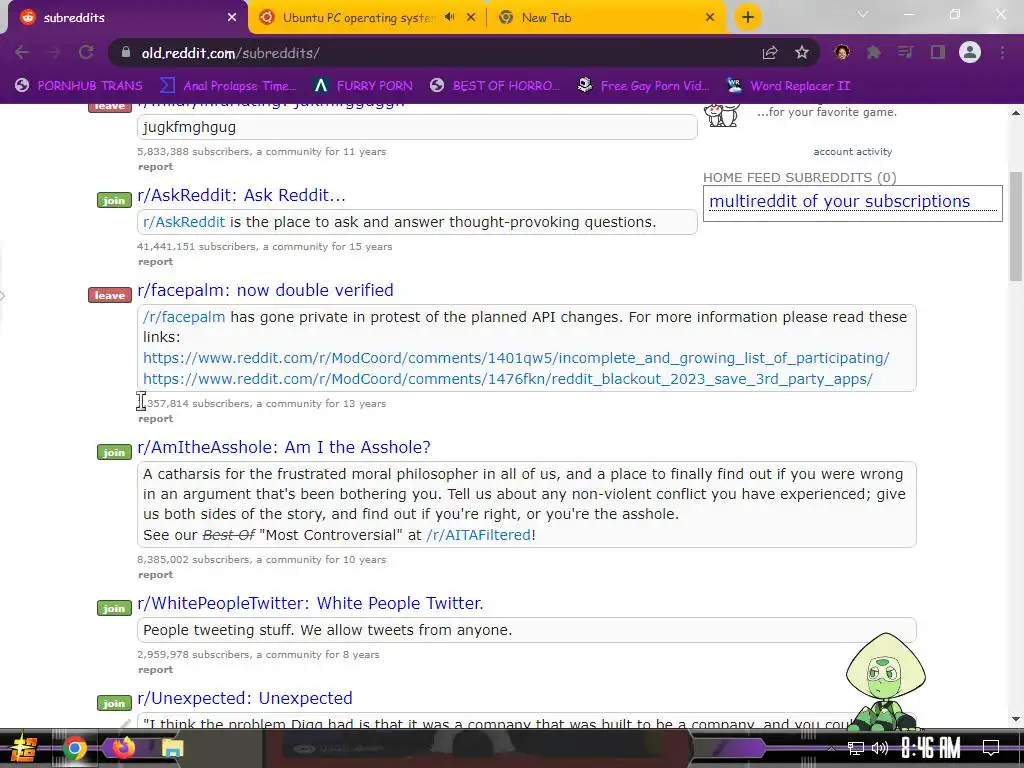Image resolution: width=1024 pixels, height=768 pixels.
Task: Open r/facepalm: now double verified link
Action: [265, 290]
